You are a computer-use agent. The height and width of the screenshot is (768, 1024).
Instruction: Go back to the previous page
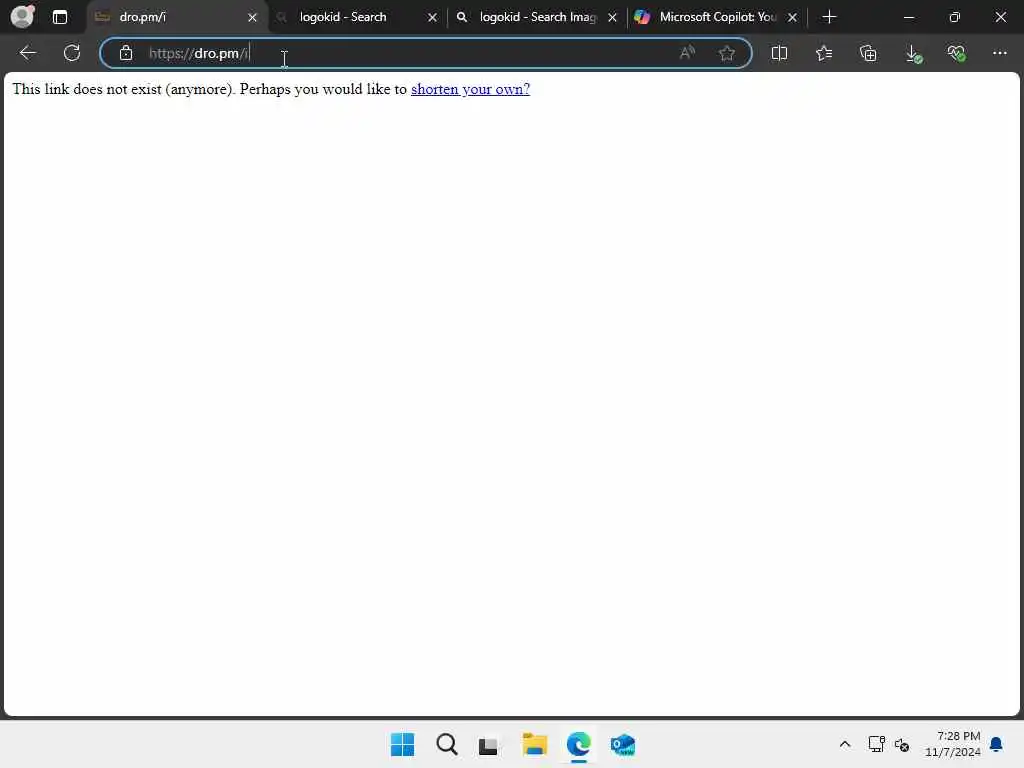(x=27, y=53)
